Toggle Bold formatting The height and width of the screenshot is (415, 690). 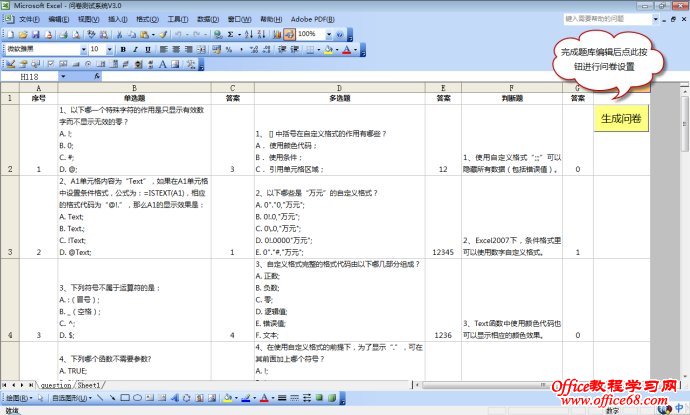pos(123,50)
